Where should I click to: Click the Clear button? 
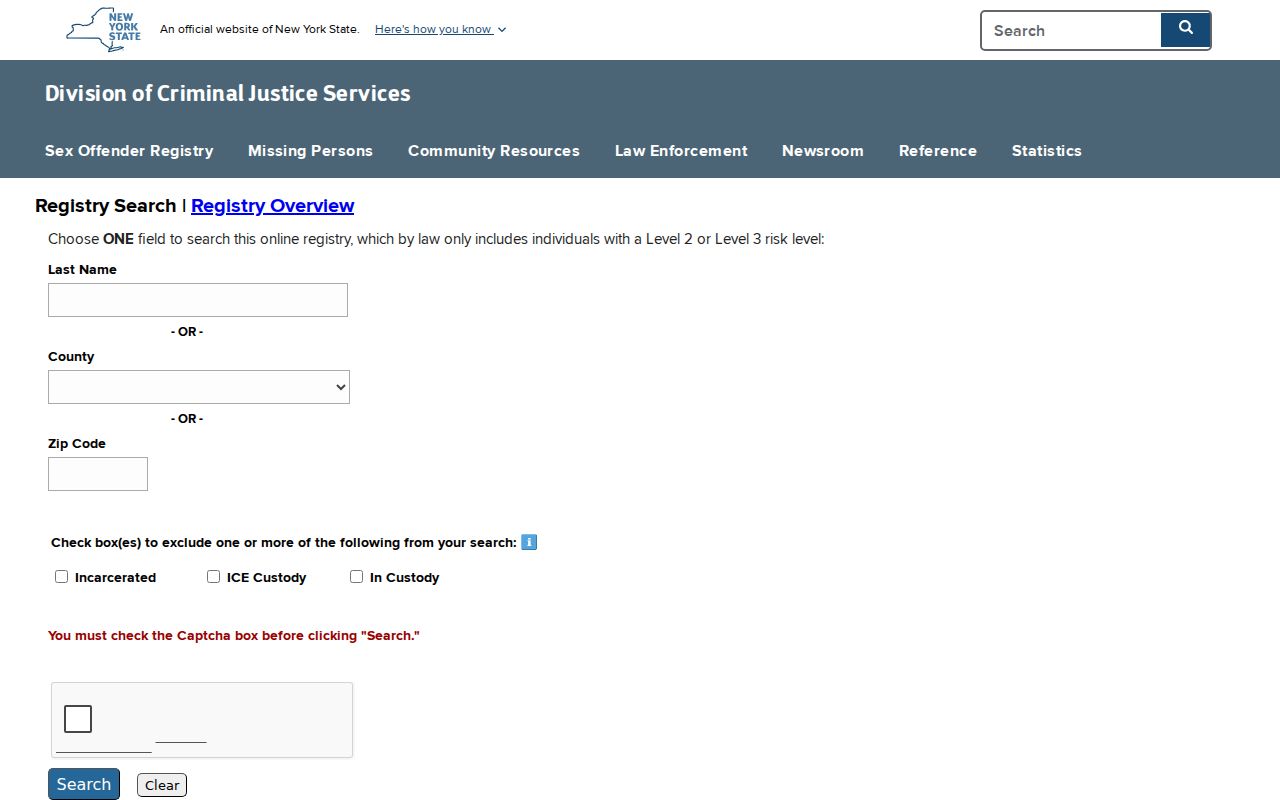[x=162, y=785]
